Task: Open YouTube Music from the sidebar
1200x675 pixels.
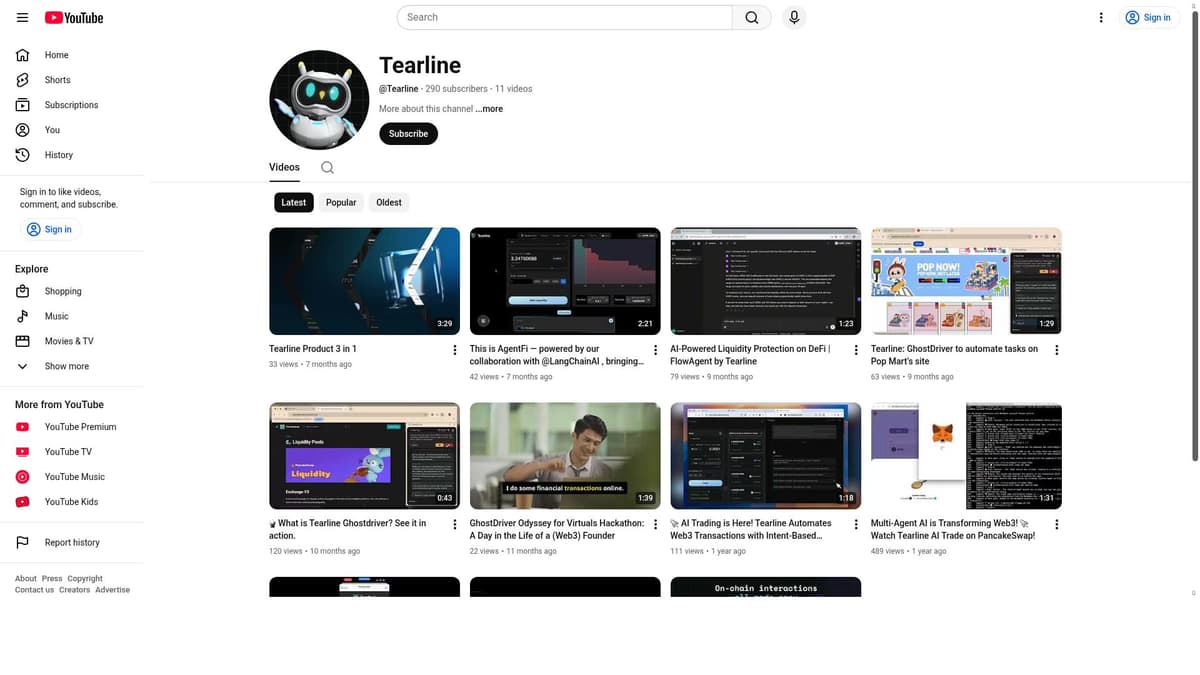Action: (x=73, y=476)
